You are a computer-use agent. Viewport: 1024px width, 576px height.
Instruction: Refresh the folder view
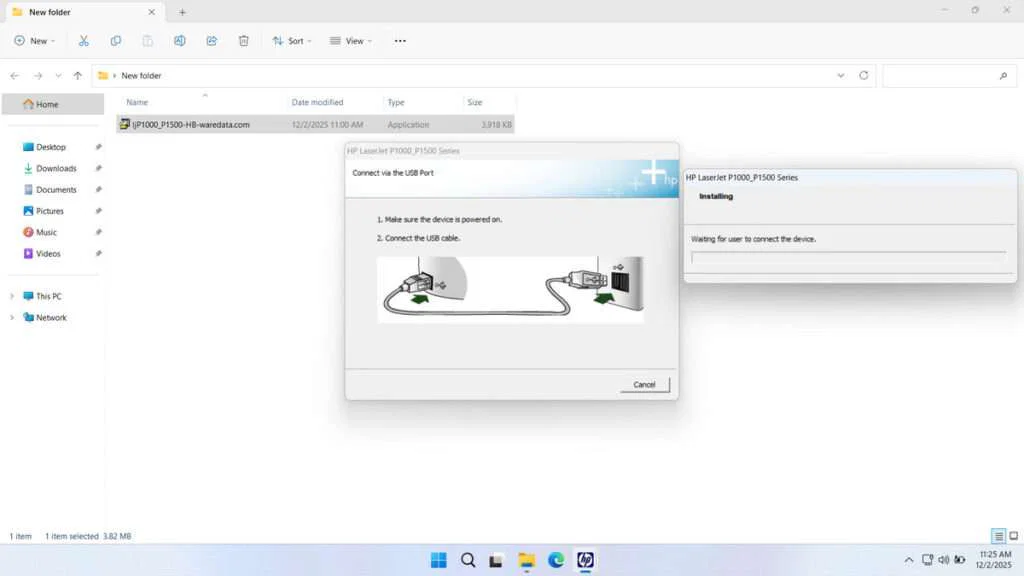[863, 75]
